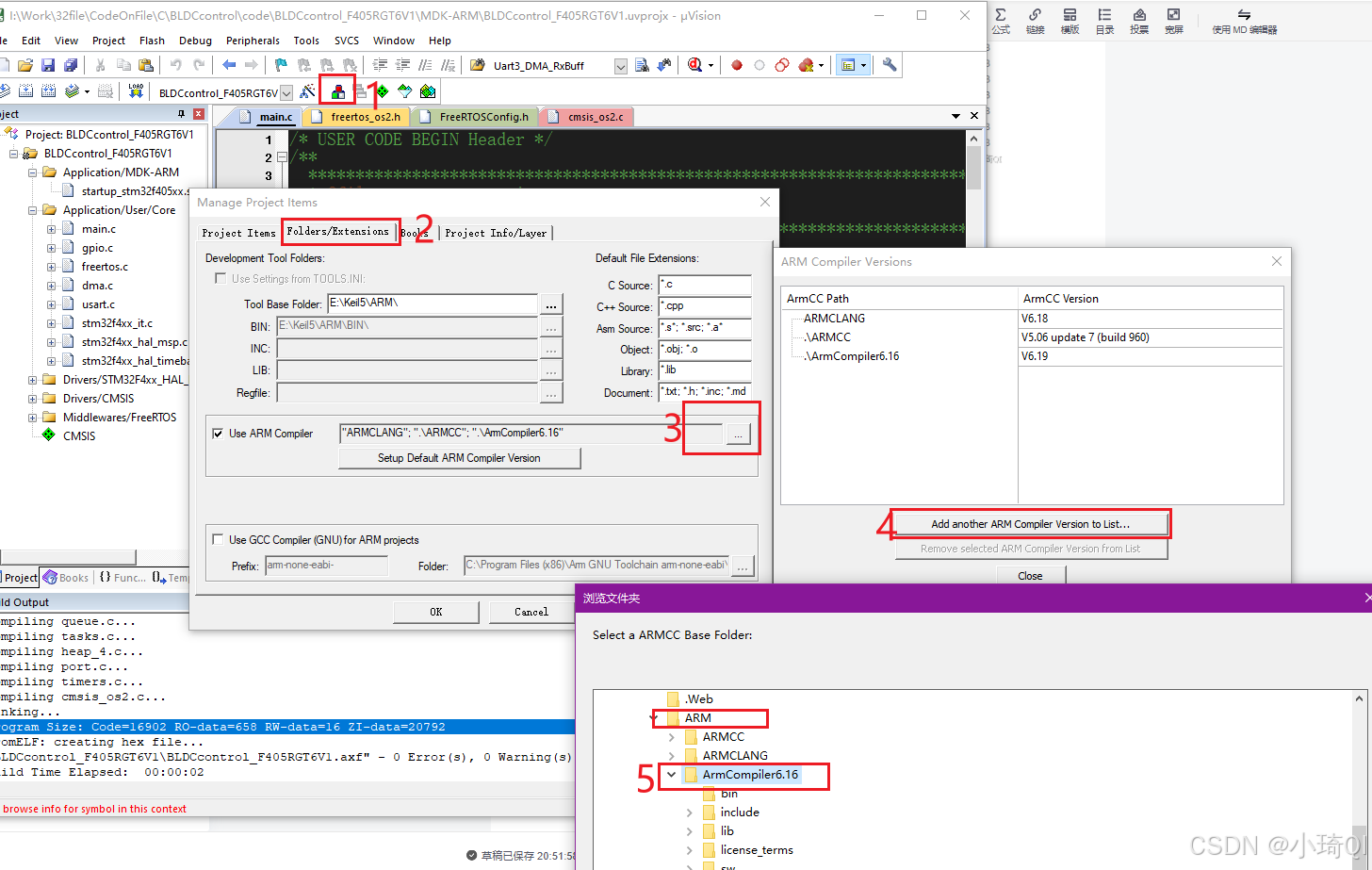The width and height of the screenshot is (1372, 870).
Task: Open the Pack Installer icon
Action: pyautogui.click(x=428, y=91)
